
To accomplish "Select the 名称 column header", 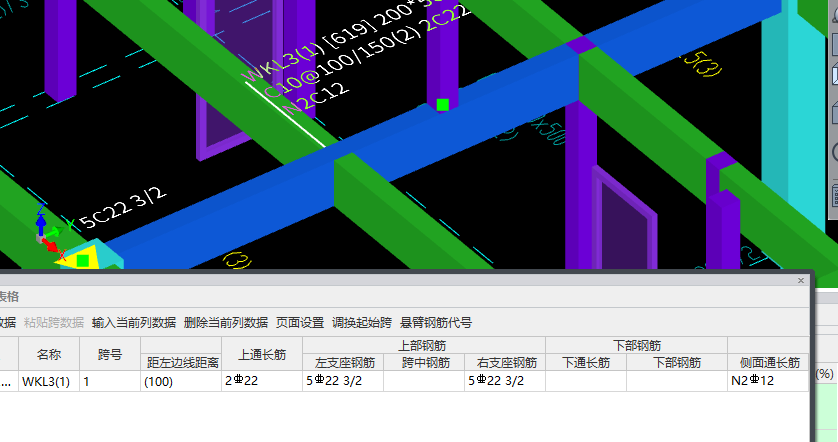I will (x=49, y=354).
